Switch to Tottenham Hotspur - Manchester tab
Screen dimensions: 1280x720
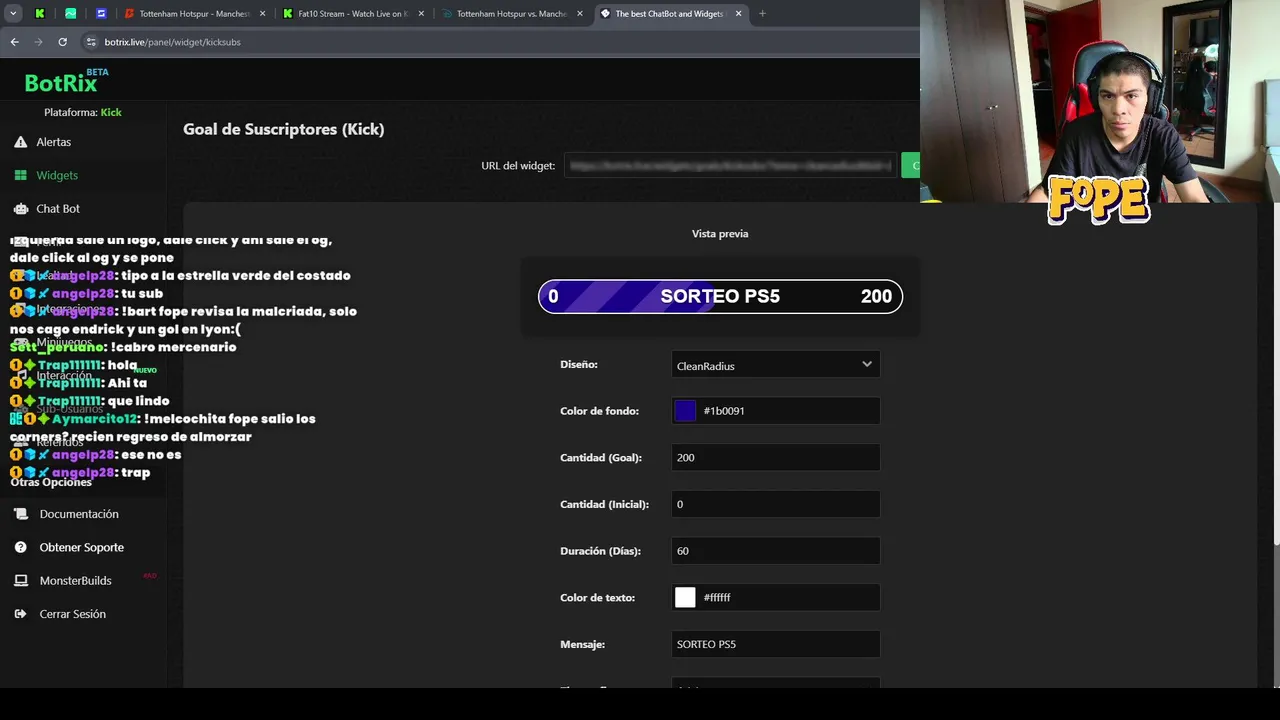point(194,14)
